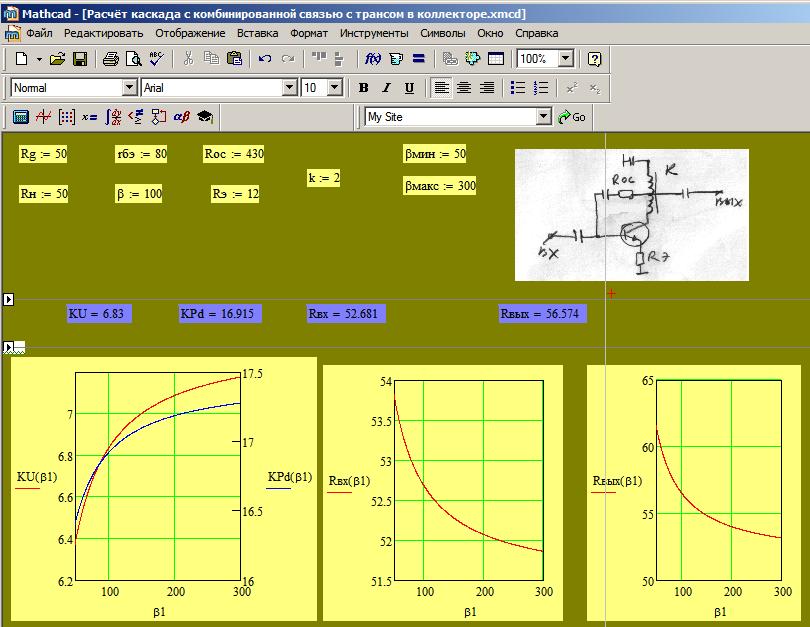The image size is (810, 627).
Task: Open the Calculus toolbar palette
Action: click(x=113, y=117)
